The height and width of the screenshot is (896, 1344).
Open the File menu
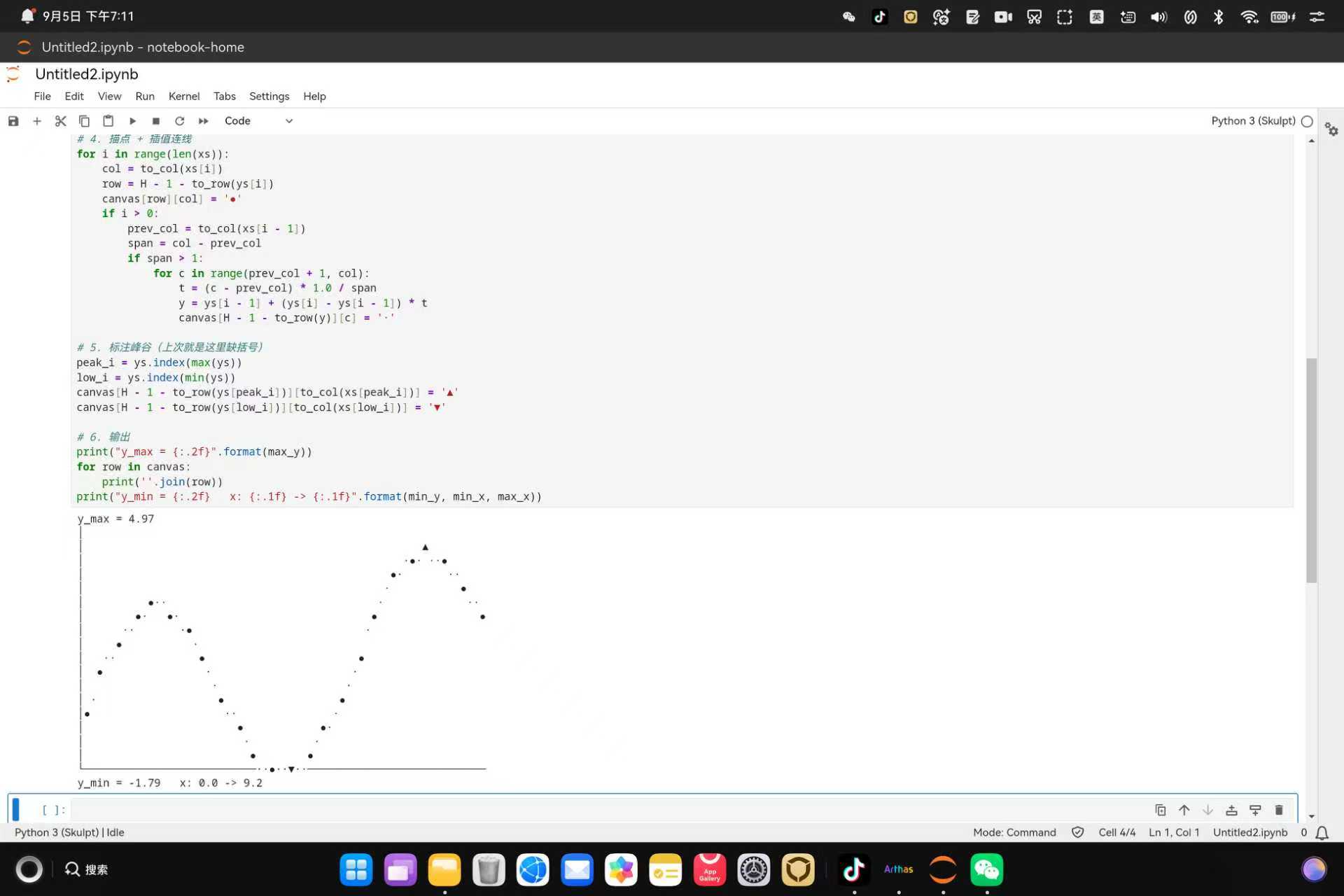coord(43,97)
